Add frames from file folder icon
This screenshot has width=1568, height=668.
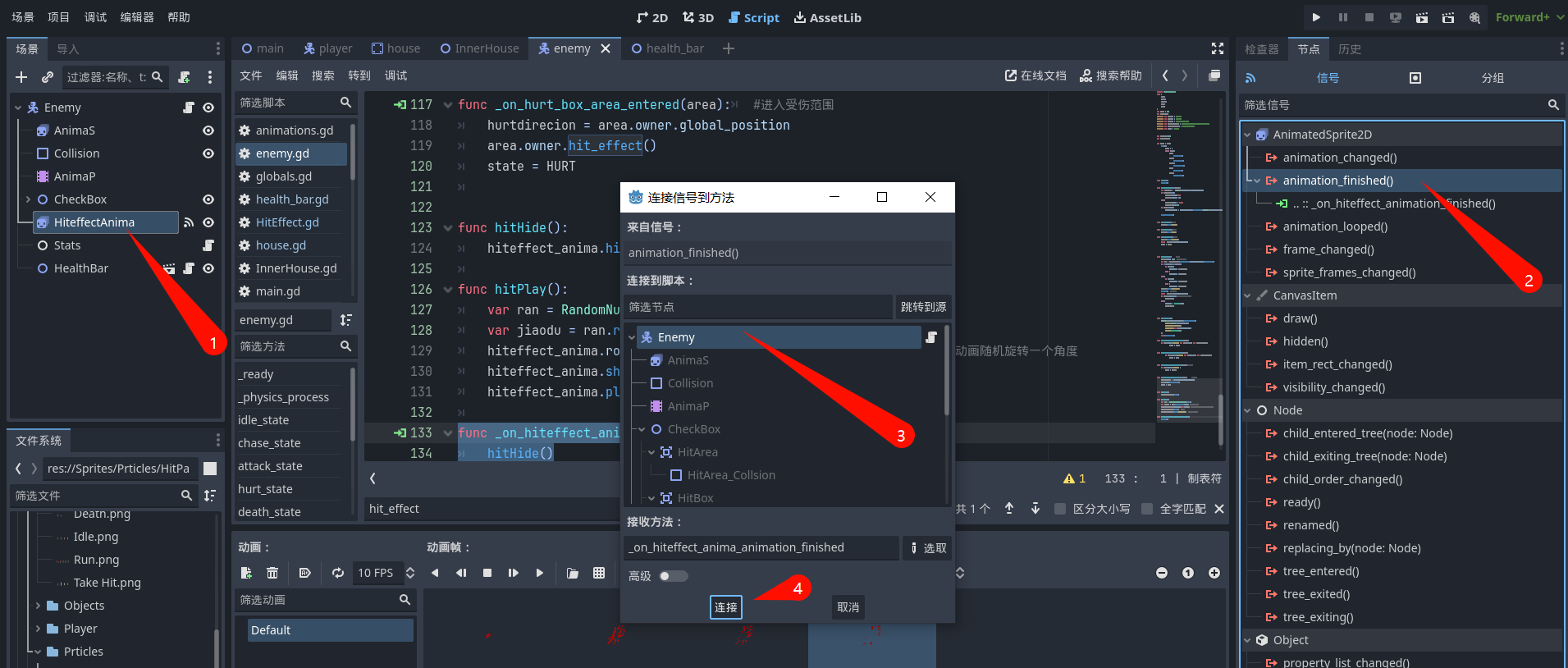point(573,573)
